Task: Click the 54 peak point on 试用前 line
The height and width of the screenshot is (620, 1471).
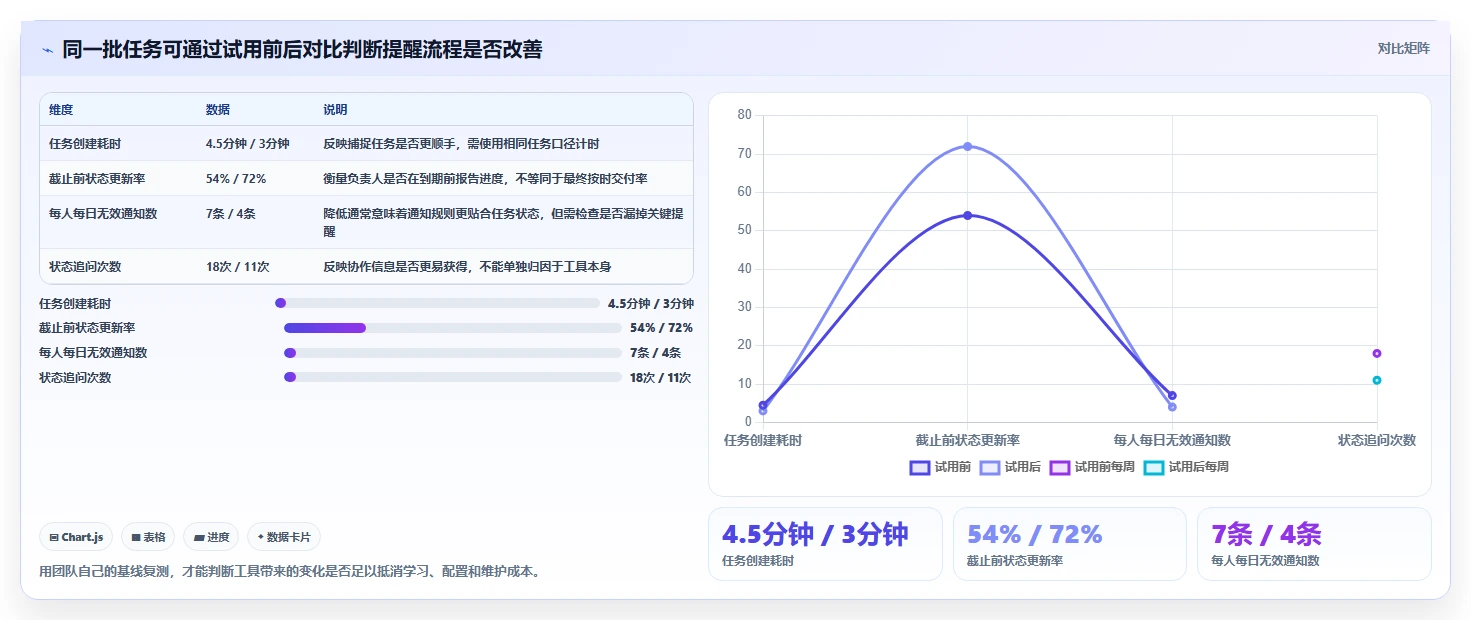Action: [x=967, y=215]
